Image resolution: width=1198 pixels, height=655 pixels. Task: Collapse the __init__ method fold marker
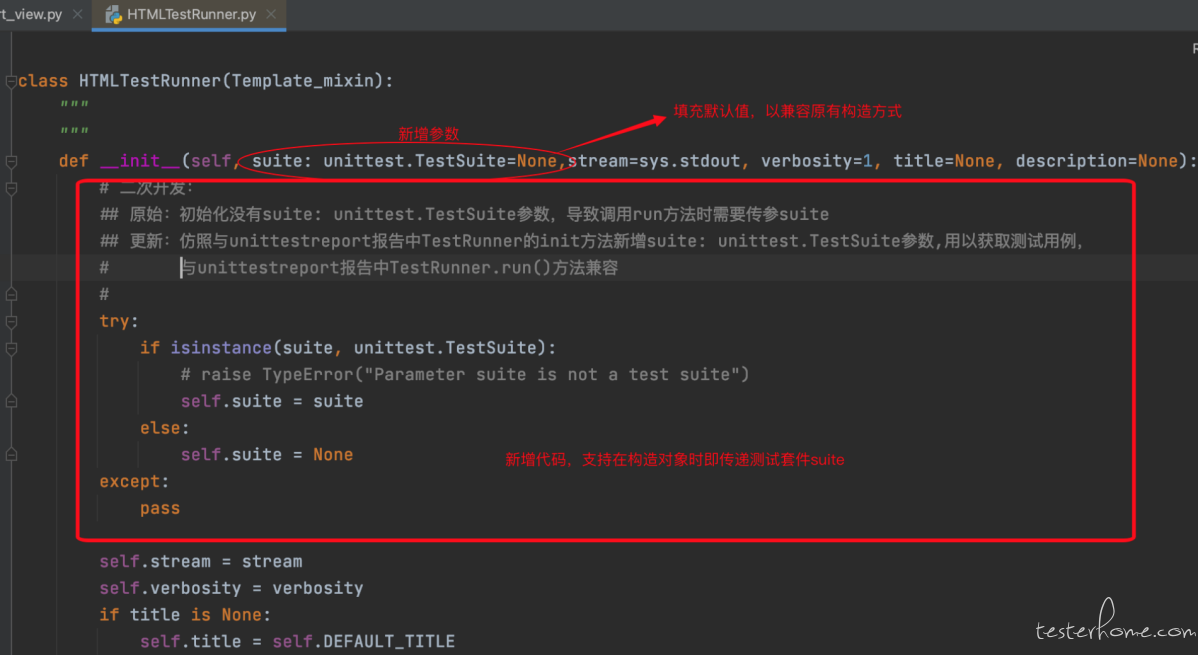[11, 161]
